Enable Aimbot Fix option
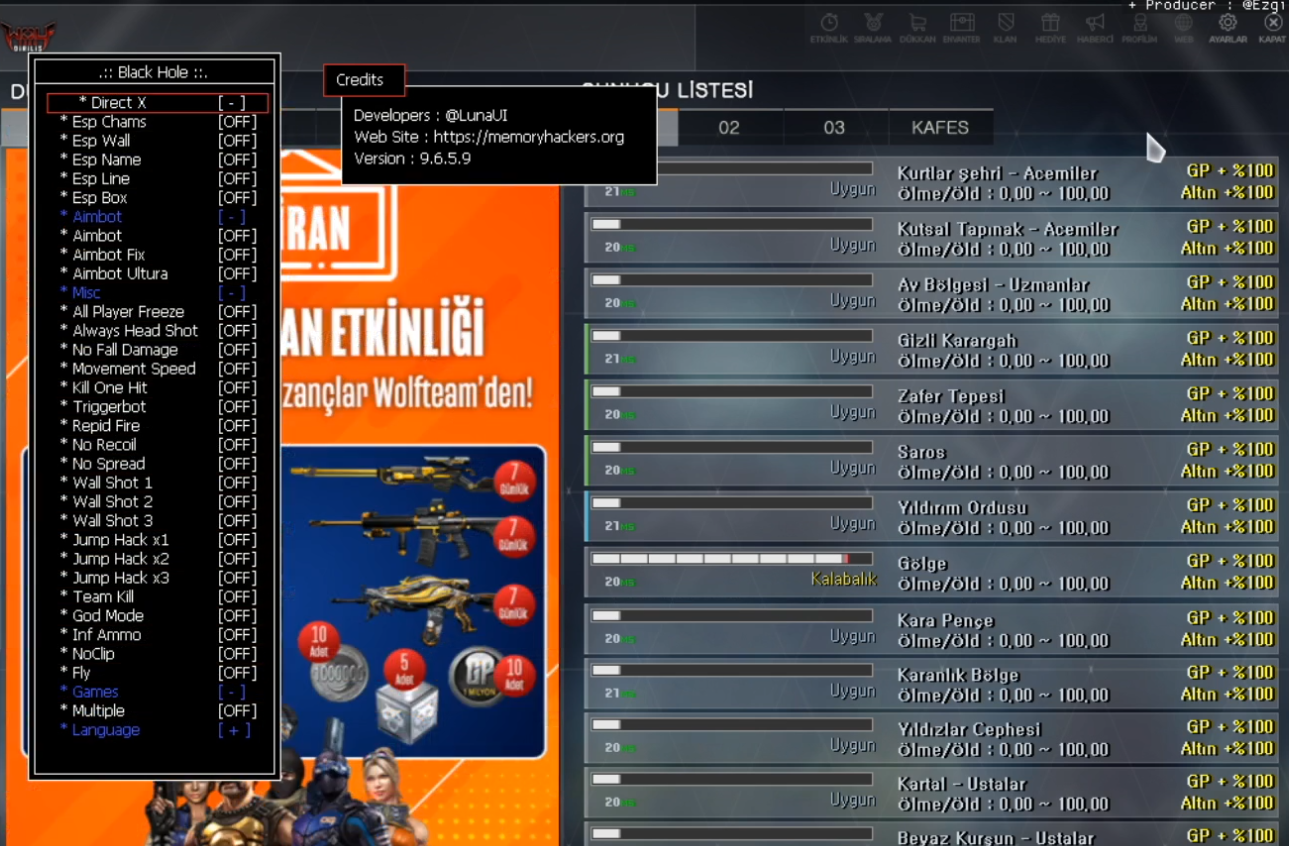This screenshot has height=846, width=1289. 157,255
